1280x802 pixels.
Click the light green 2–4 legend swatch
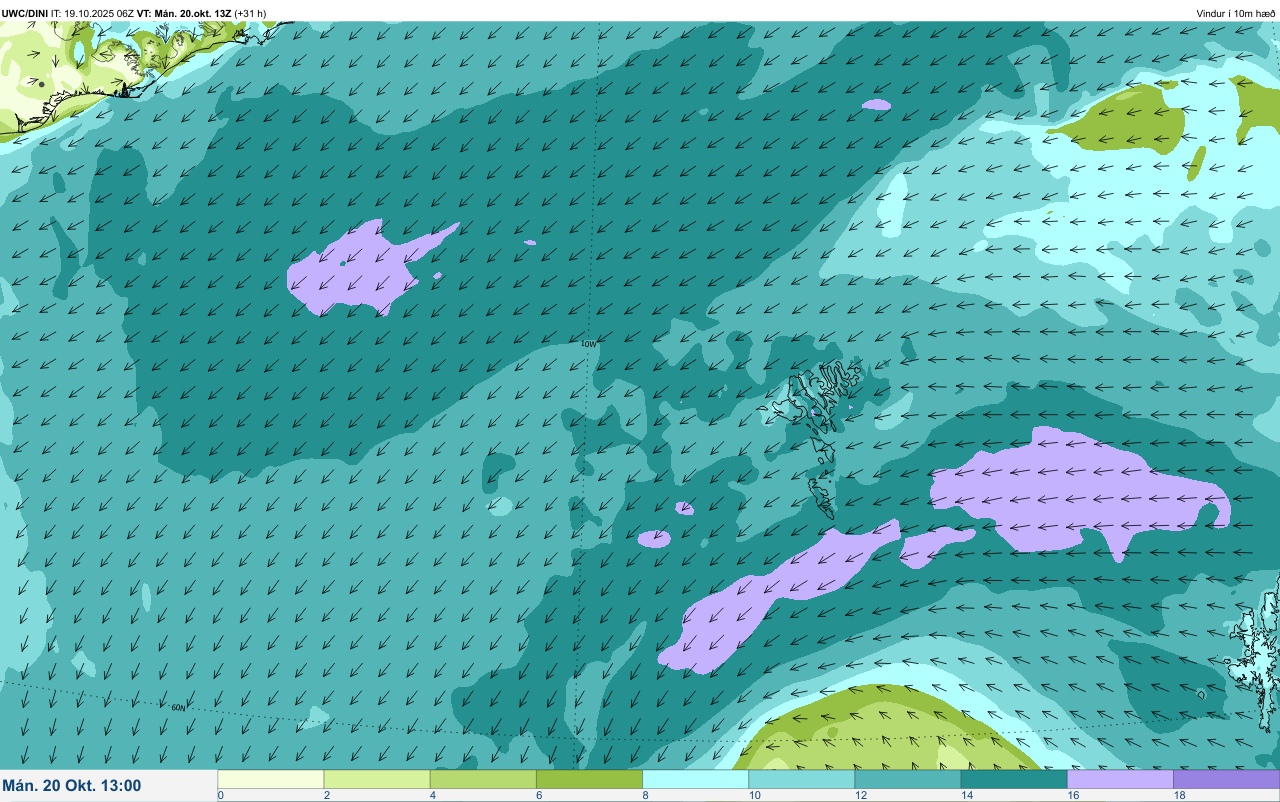point(377,779)
